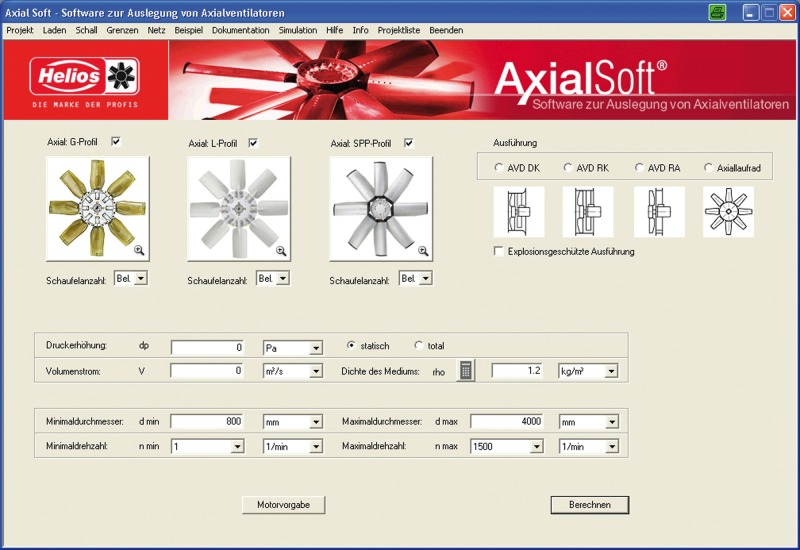The image size is (800, 550).
Task: Click the rho density field showing 1.2
Action: pyautogui.click(x=517, y=371)
